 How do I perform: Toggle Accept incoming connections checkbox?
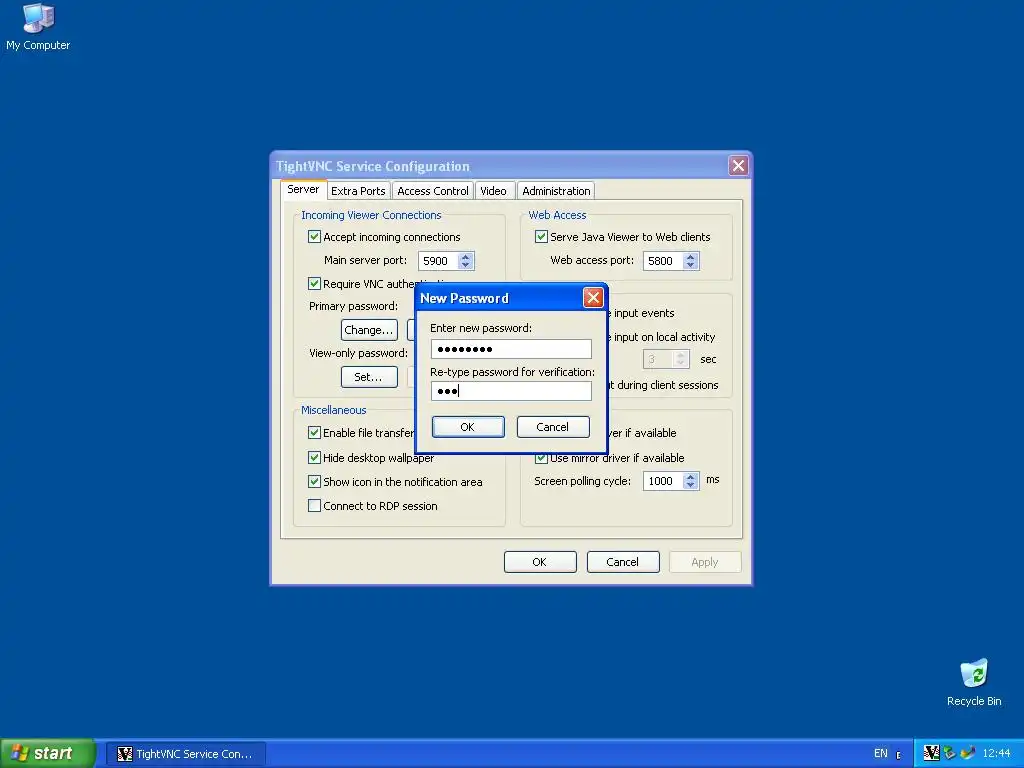pos(314,236)
